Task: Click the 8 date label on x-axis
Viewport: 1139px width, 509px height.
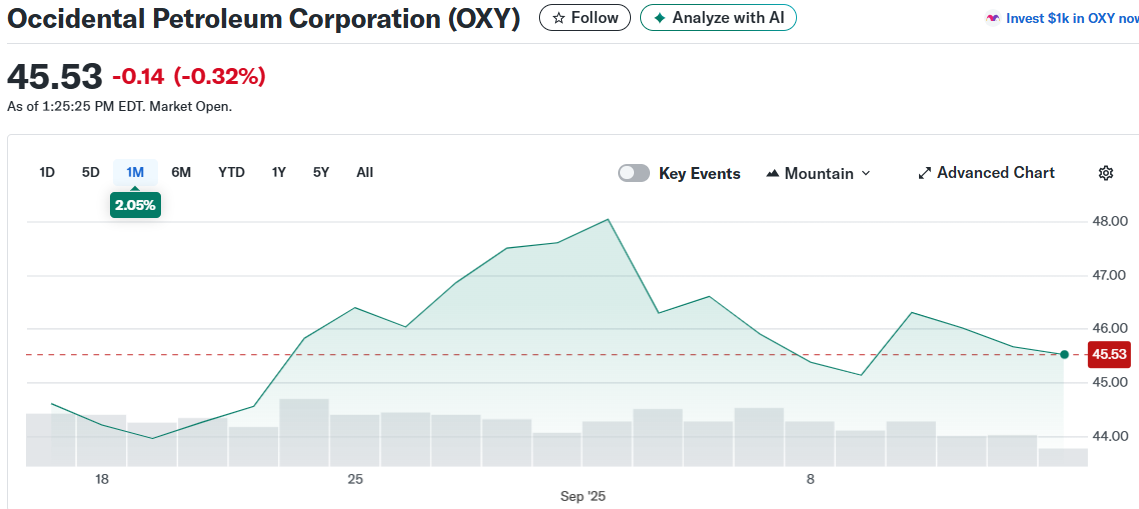Action: point(811,479)
